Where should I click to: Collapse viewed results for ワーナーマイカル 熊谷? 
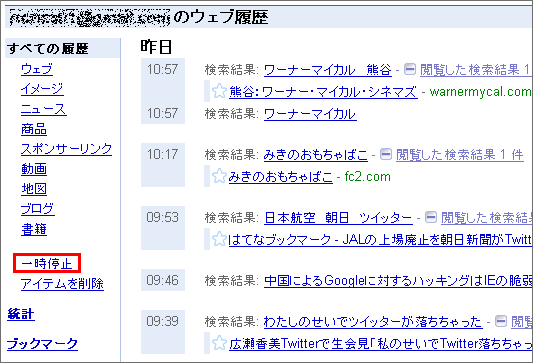tap(410, 70)
